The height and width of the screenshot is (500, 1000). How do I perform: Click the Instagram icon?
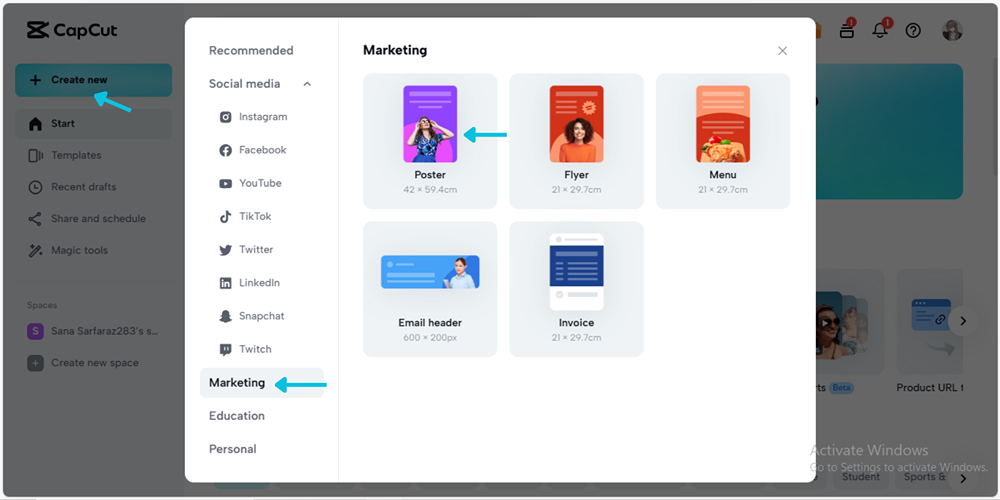click(x=225, y=117)
